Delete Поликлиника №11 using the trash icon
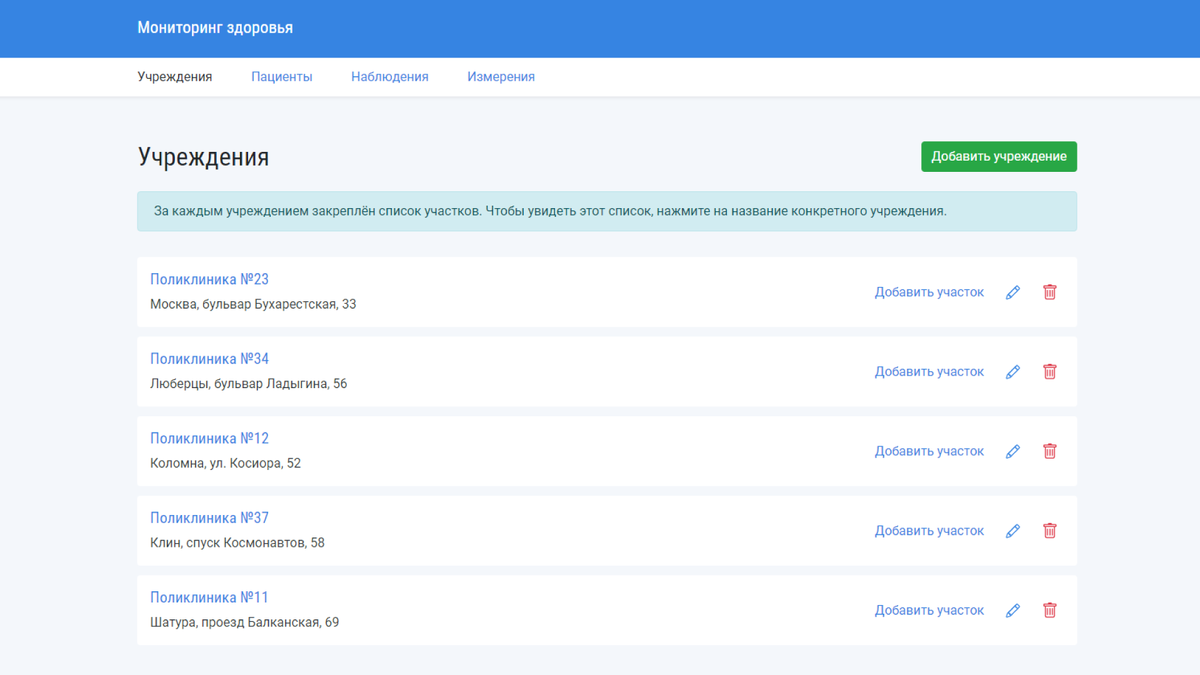The image size is (1200, 675). [1050, 610]
